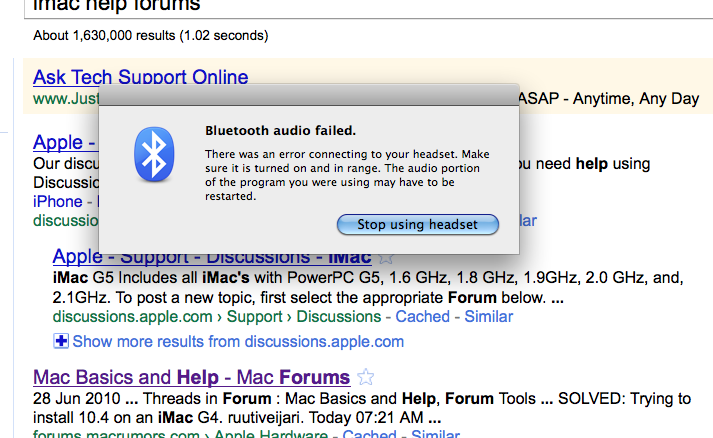Click the plus icon beside Show more results

61,341
